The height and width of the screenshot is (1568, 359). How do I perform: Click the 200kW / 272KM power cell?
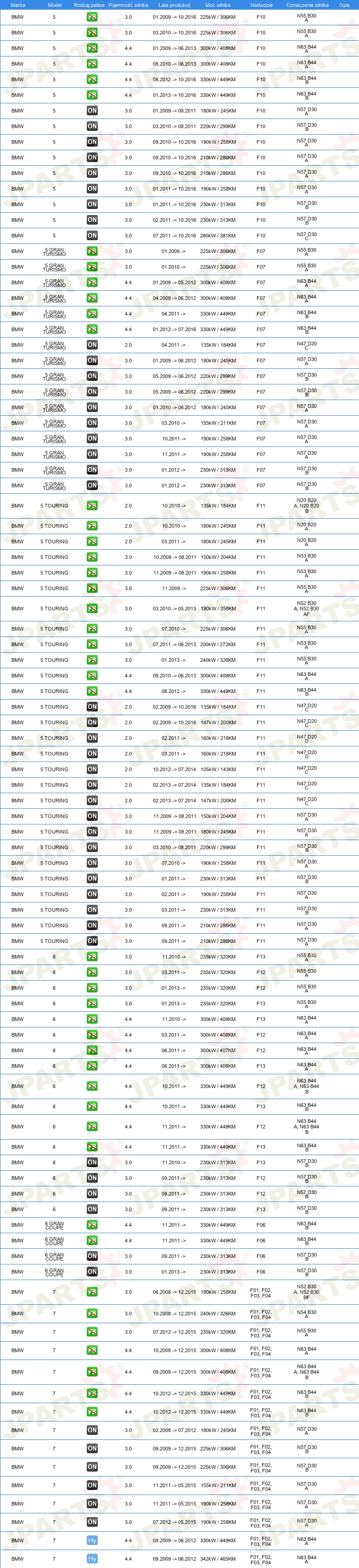click(218, 645)
